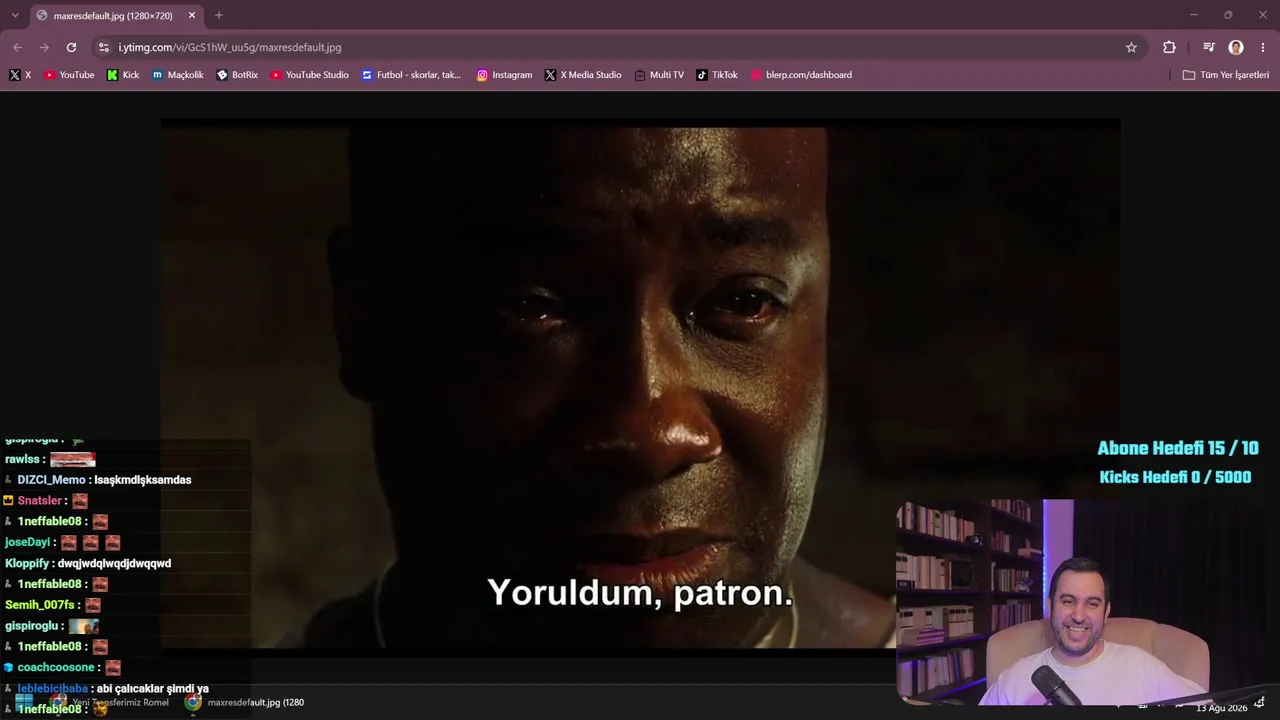1280x720 pixels.
Task: Open the Maçkolik bookmark
Action: pos(177,75)
